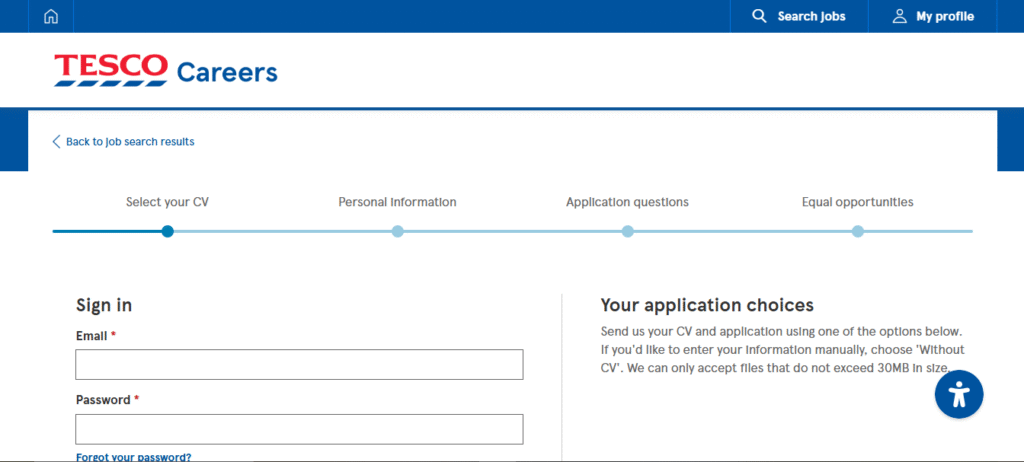Click the progress dot under Personal information
The image size is (1024, 462).
397,231
